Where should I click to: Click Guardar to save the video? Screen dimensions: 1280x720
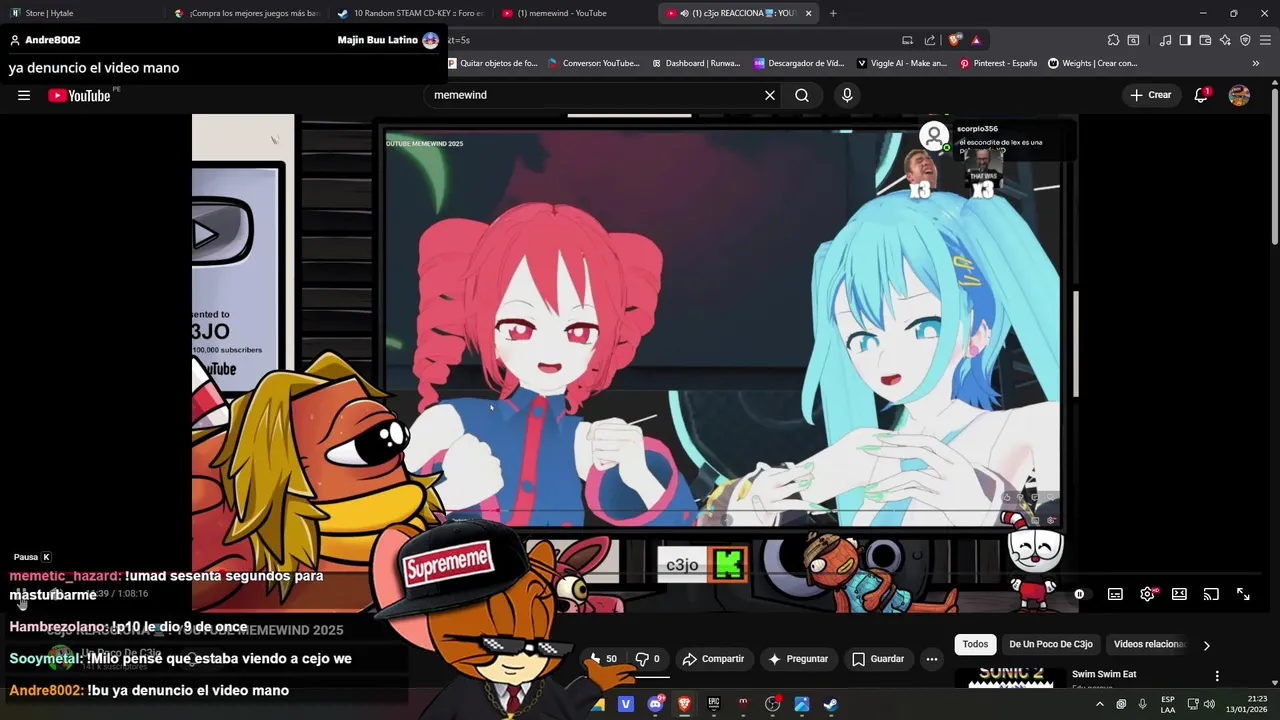[878, 659]
